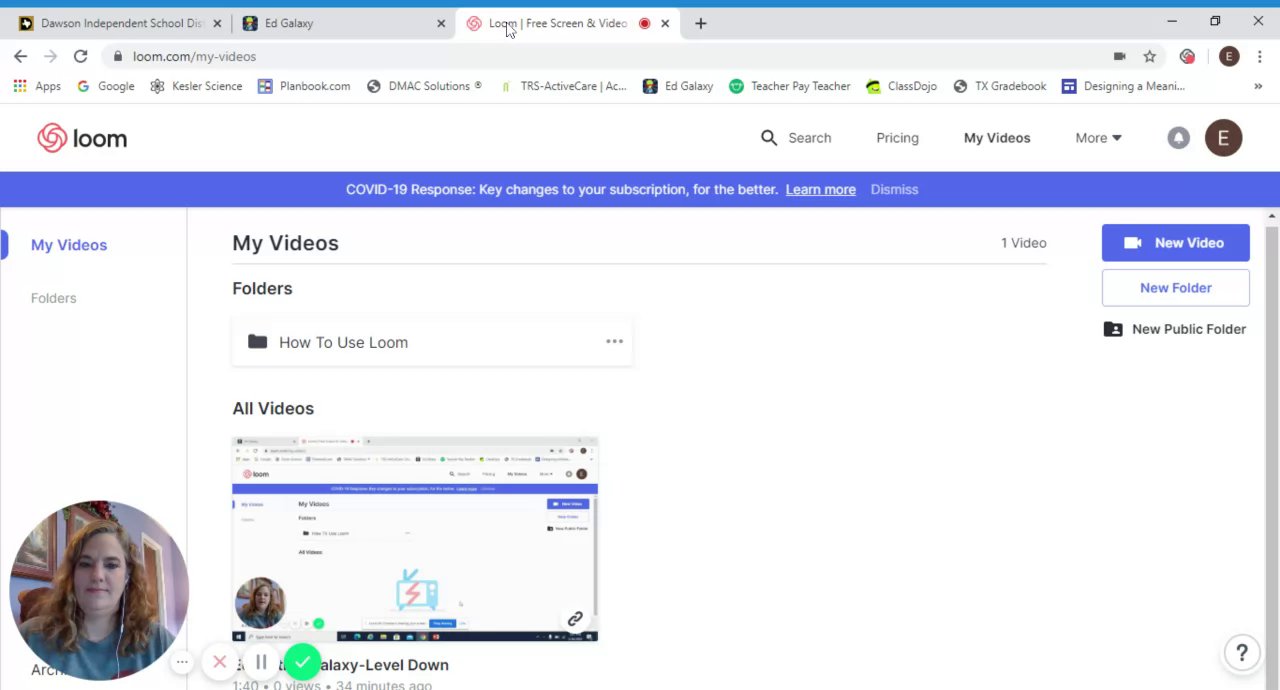Reload the current page
Screen dimensions: 1280x690
coord(80,56)
